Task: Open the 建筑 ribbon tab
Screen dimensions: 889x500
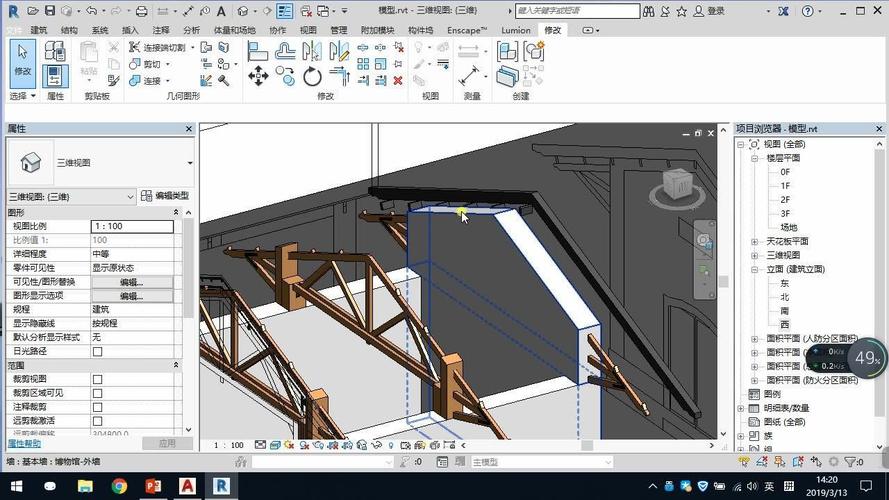Action: [x=39, y=31]
